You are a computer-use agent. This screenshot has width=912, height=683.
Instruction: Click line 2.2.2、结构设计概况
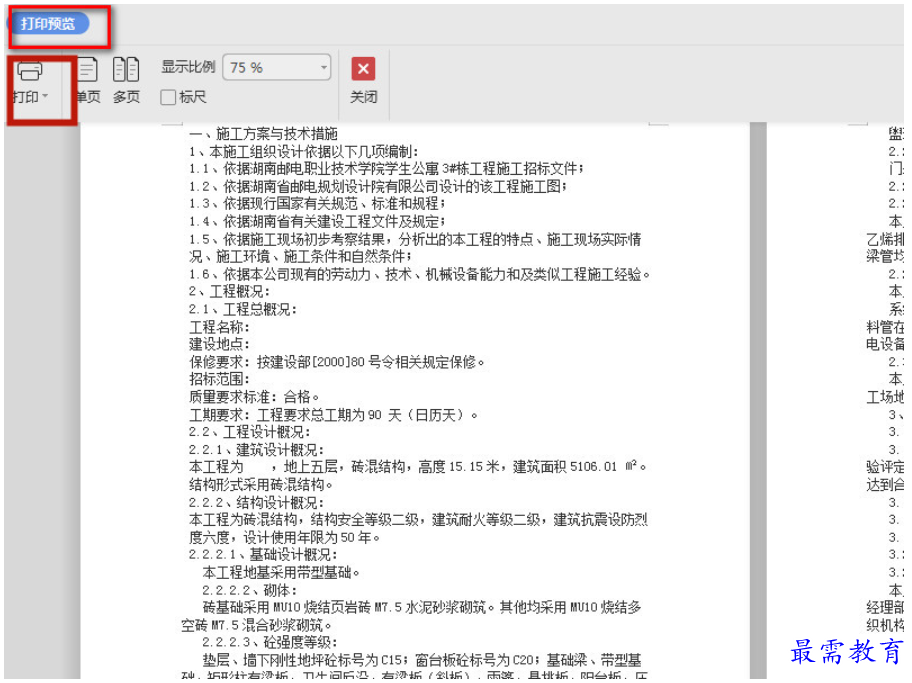click(256, 503)
